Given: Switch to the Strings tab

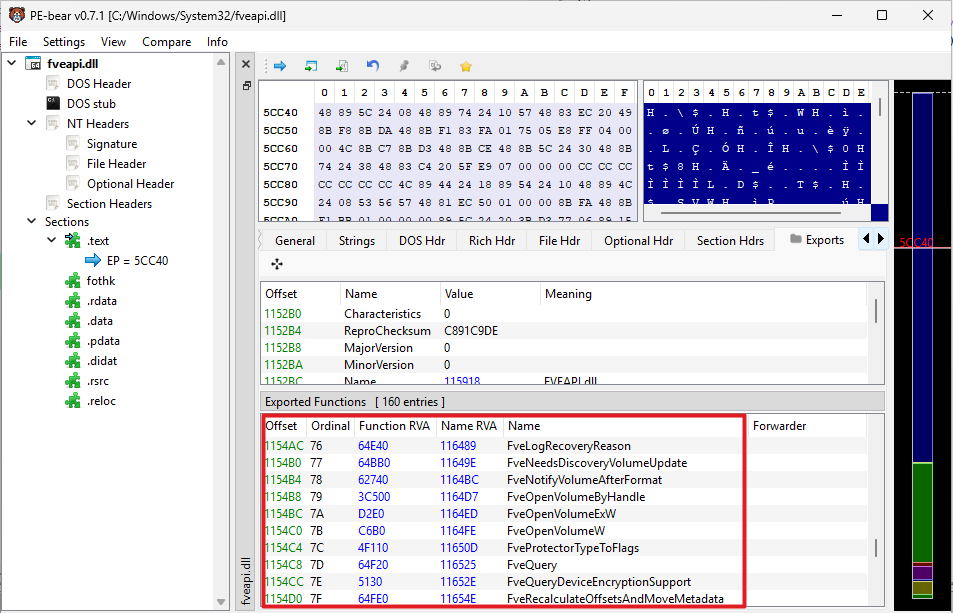Looking at the screenshot, I should [x=356, y=240].
